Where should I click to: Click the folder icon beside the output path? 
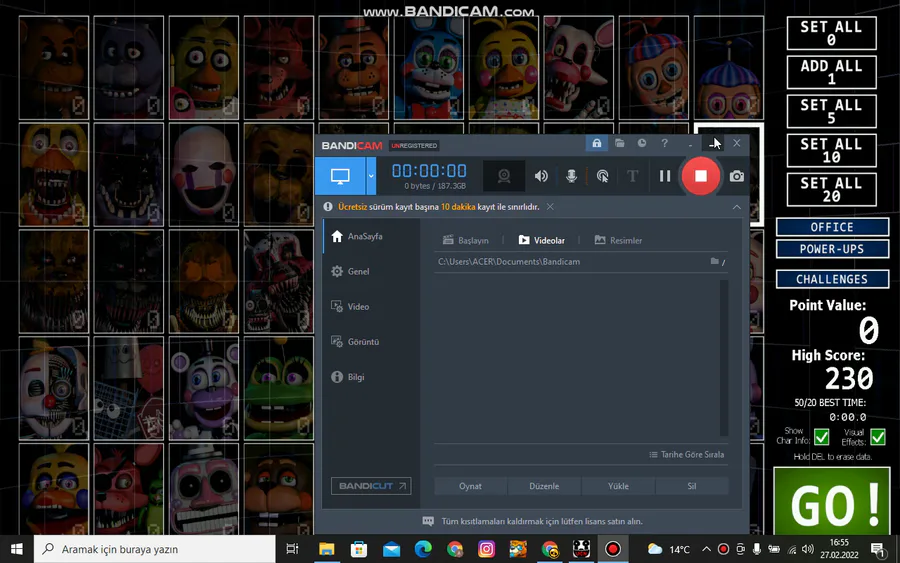715,261
